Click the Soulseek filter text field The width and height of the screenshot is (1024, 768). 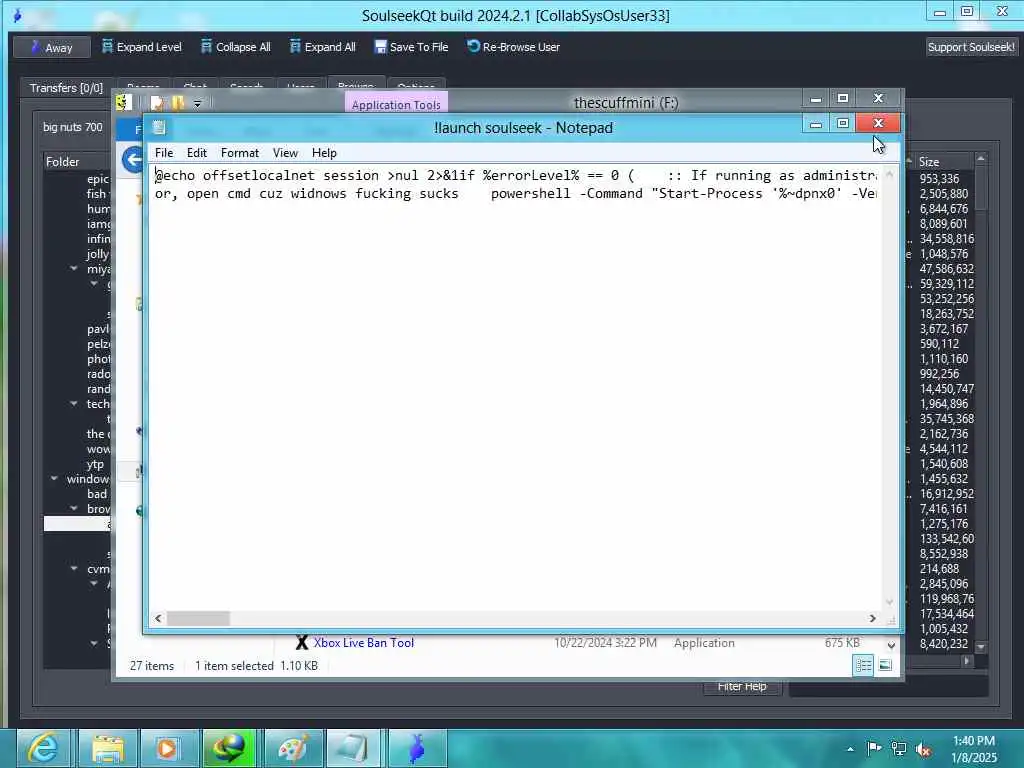(888, 687)
